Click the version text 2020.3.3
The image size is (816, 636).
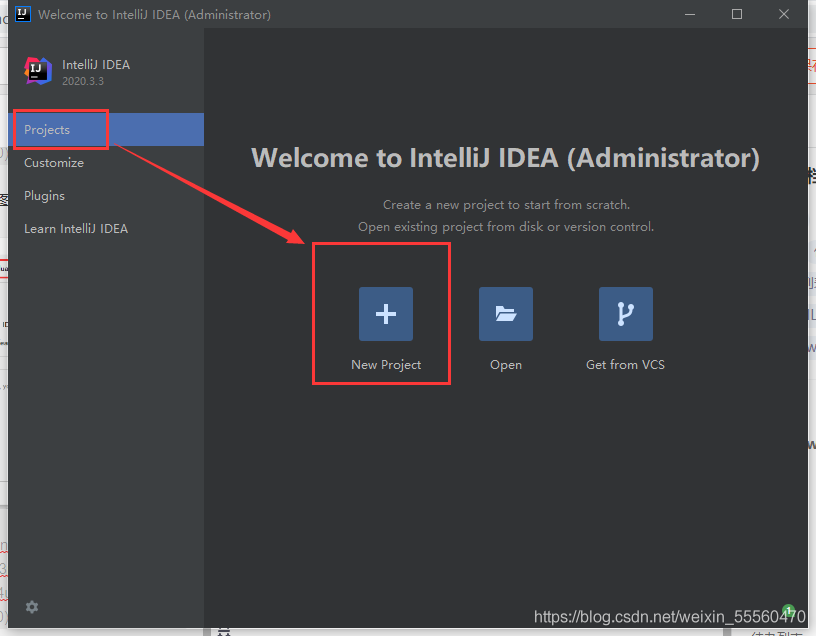click(83, 81)
